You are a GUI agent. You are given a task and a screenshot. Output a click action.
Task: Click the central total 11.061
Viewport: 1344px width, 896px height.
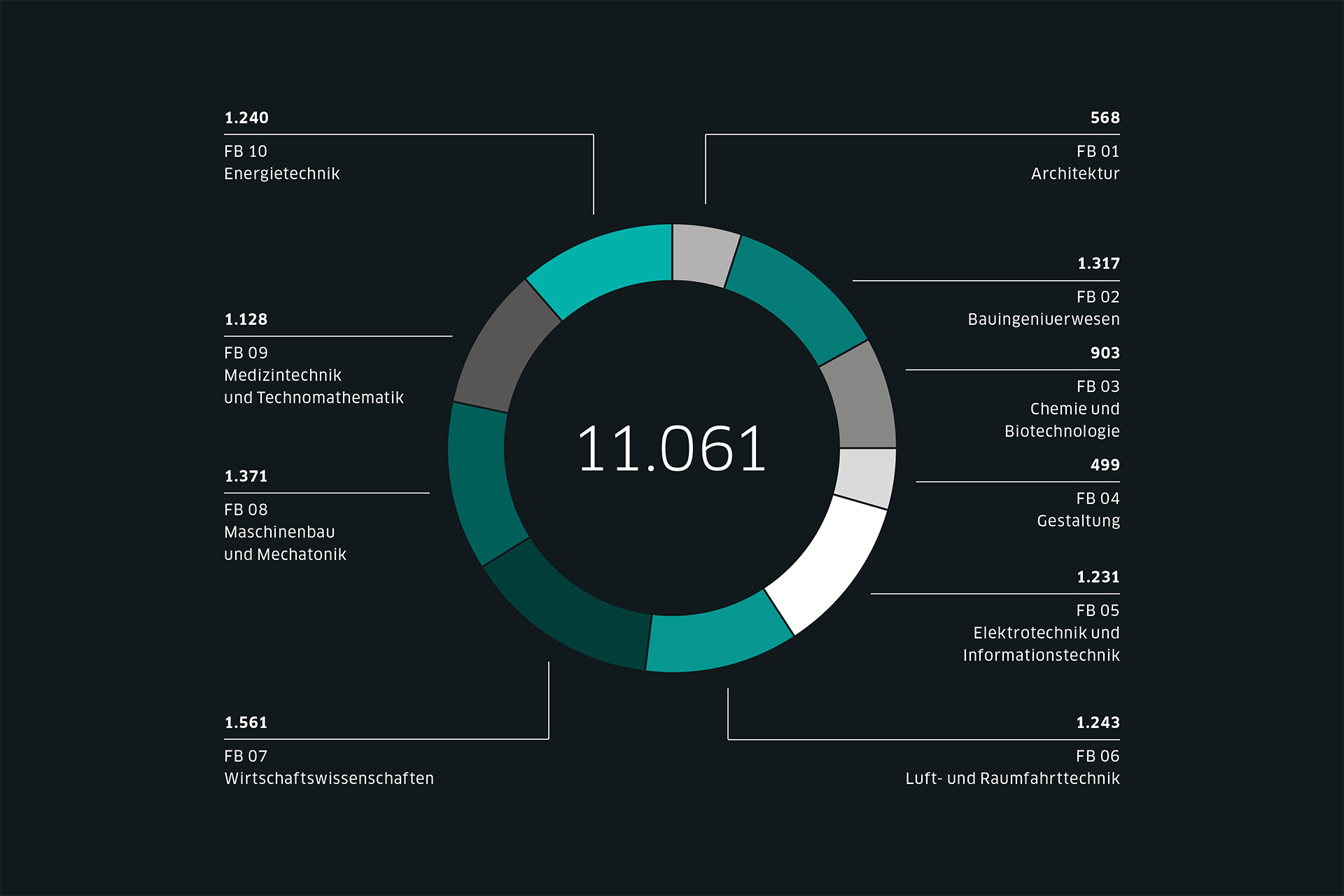point(671,449)
